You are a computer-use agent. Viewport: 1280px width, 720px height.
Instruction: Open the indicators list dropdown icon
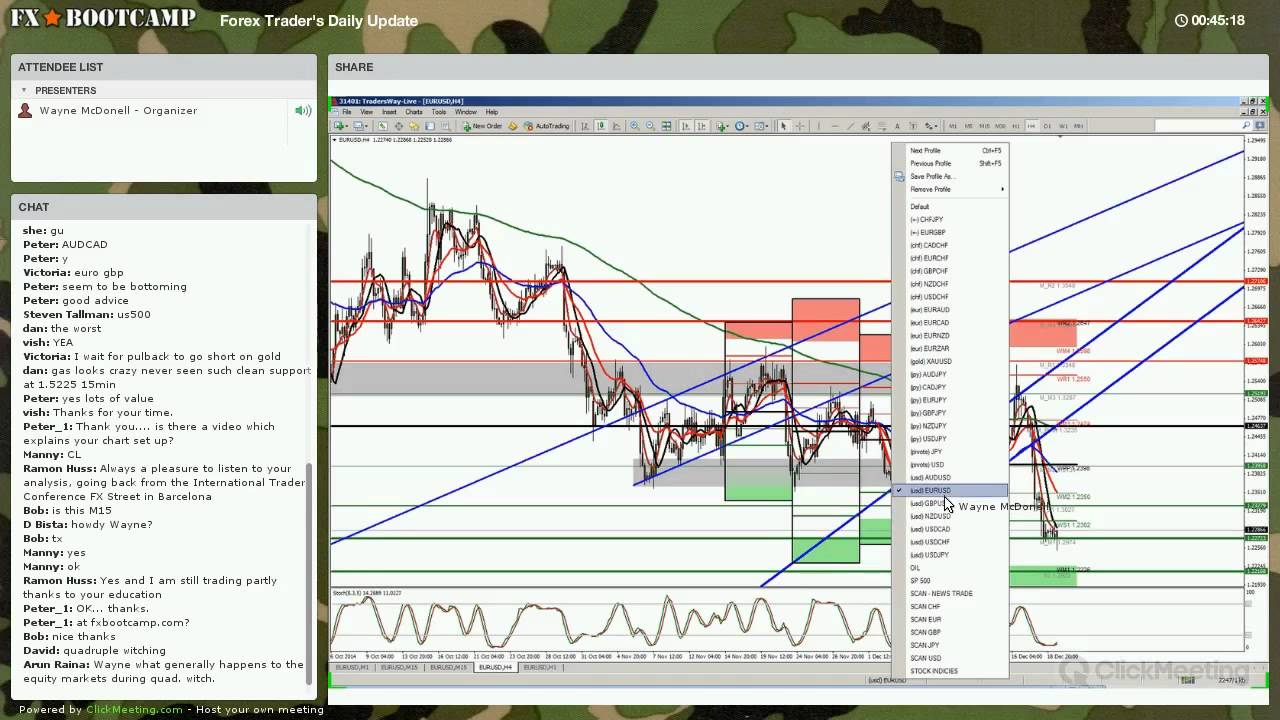tap(722, 126)
